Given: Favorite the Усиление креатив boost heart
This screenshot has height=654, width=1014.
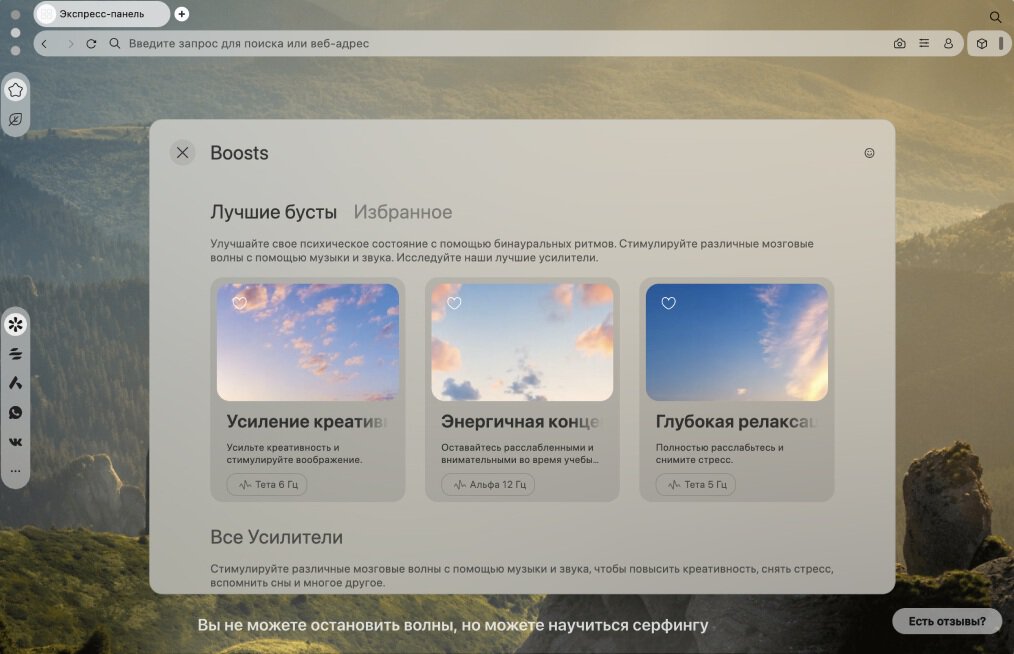Looking at the screenshot, I should [240, 303].
